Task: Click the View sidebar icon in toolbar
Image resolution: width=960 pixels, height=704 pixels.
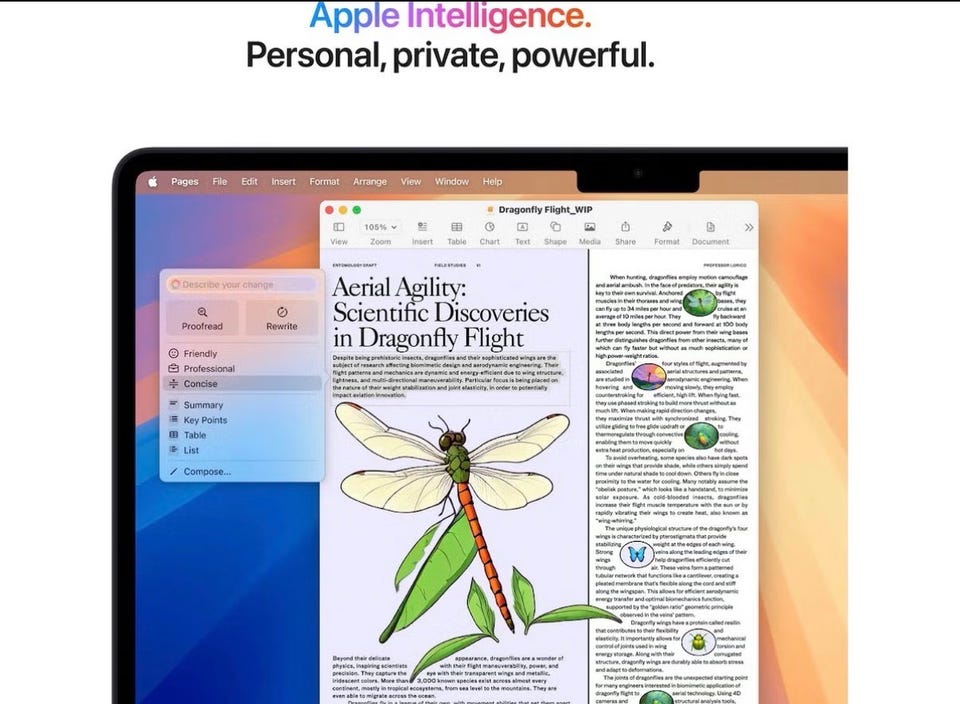Action: (339, 227)
